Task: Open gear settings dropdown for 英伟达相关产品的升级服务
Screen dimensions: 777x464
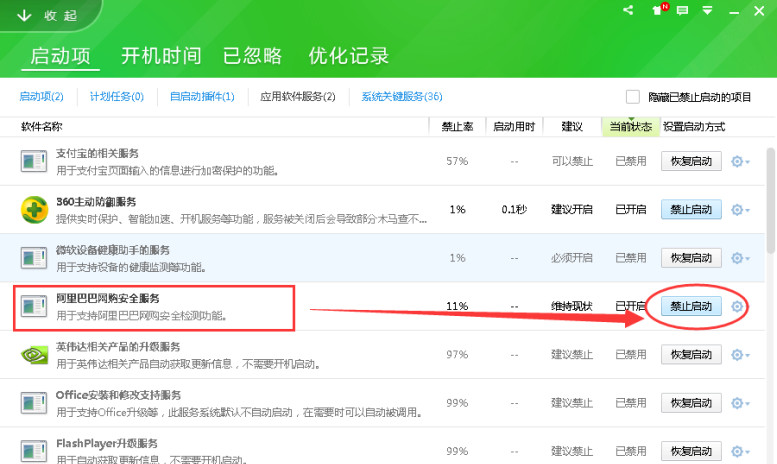Action: pos(740,354)
